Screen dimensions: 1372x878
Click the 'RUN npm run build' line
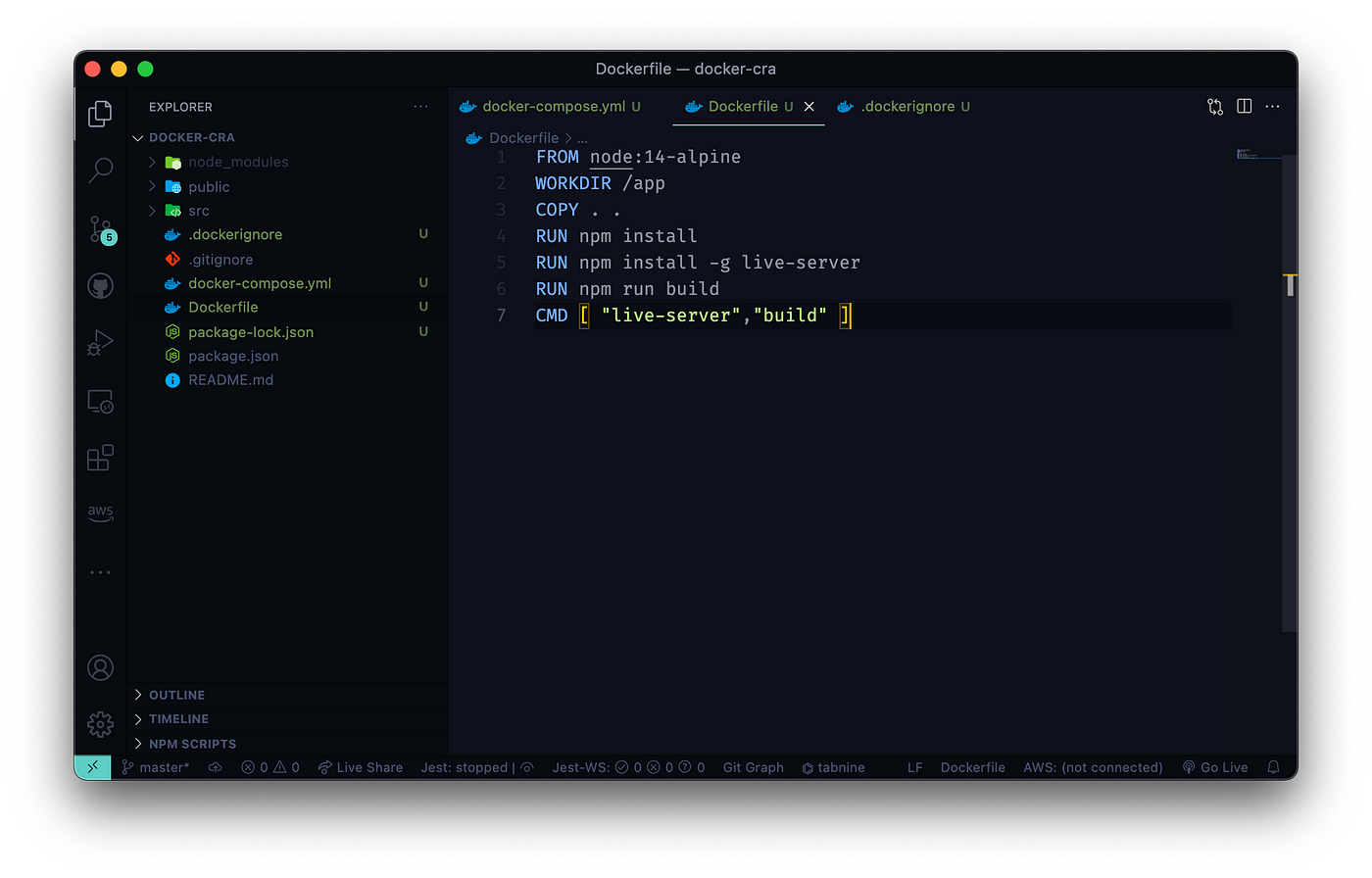click(x=627, y=289)
